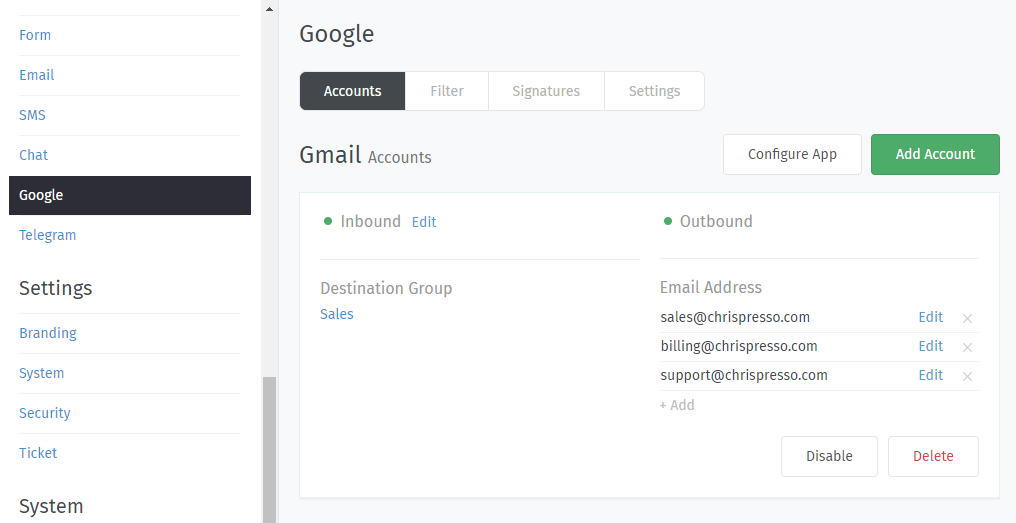1016x523 pixels.
Task: Click the Inbound status label
Action: point(371,222)
